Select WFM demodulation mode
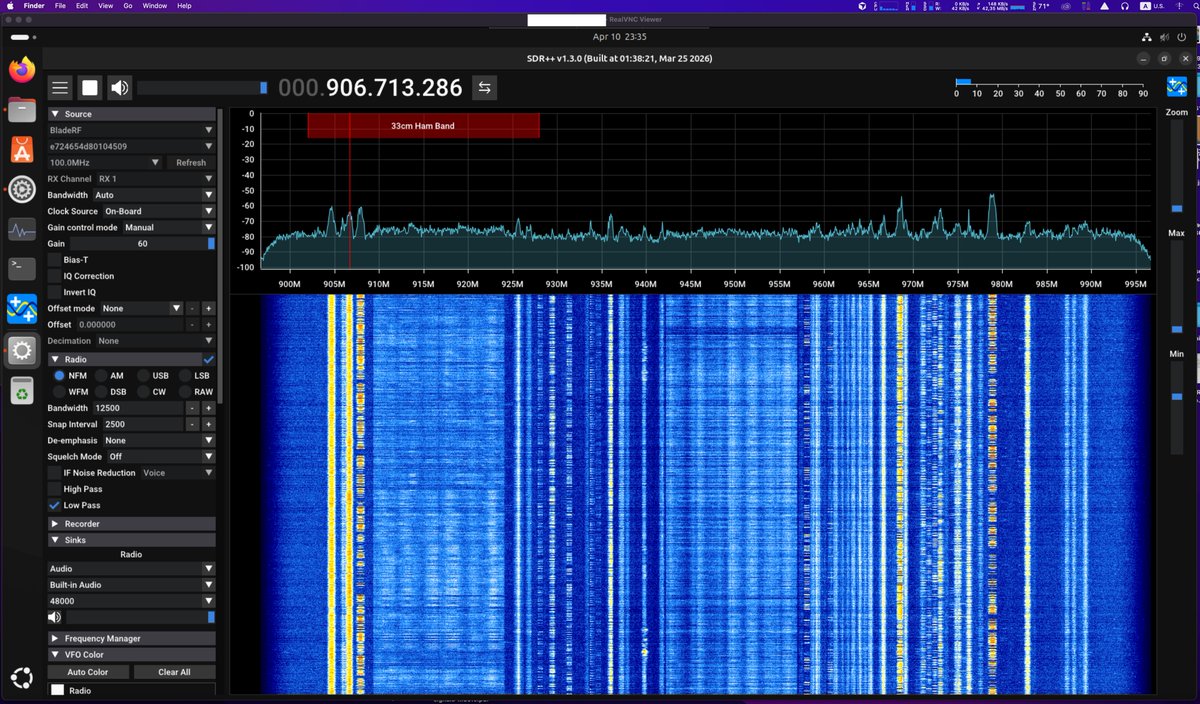Image resolution: width=1200 pixels, height=704 pixels. click(59, 392)
